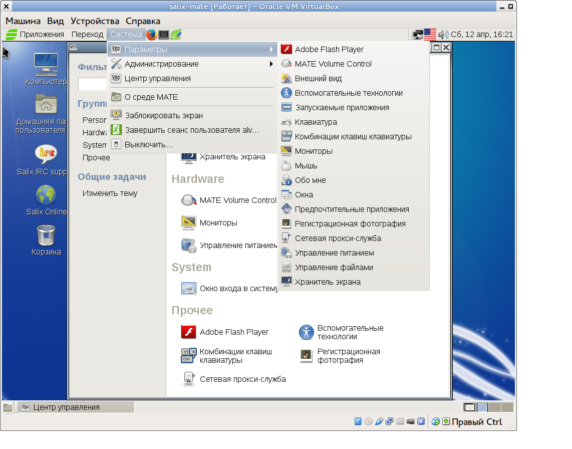Open Мониторы from Параметры submenu
Viewport: 572px width, 449px height.
point(354,151)
